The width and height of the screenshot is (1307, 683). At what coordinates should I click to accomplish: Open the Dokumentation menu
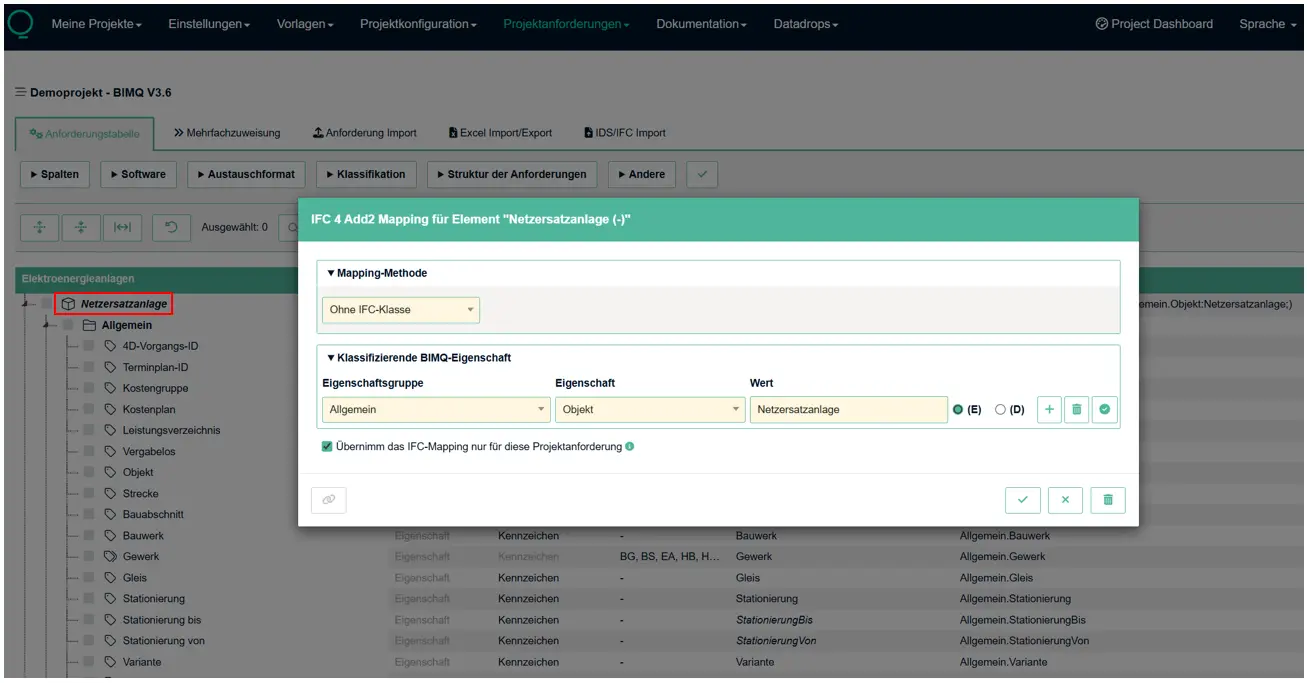701,24
